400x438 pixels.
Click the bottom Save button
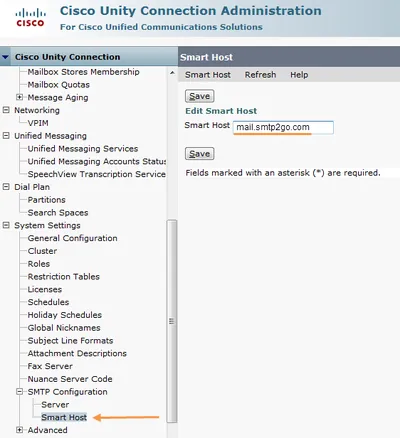coord(199,154)
